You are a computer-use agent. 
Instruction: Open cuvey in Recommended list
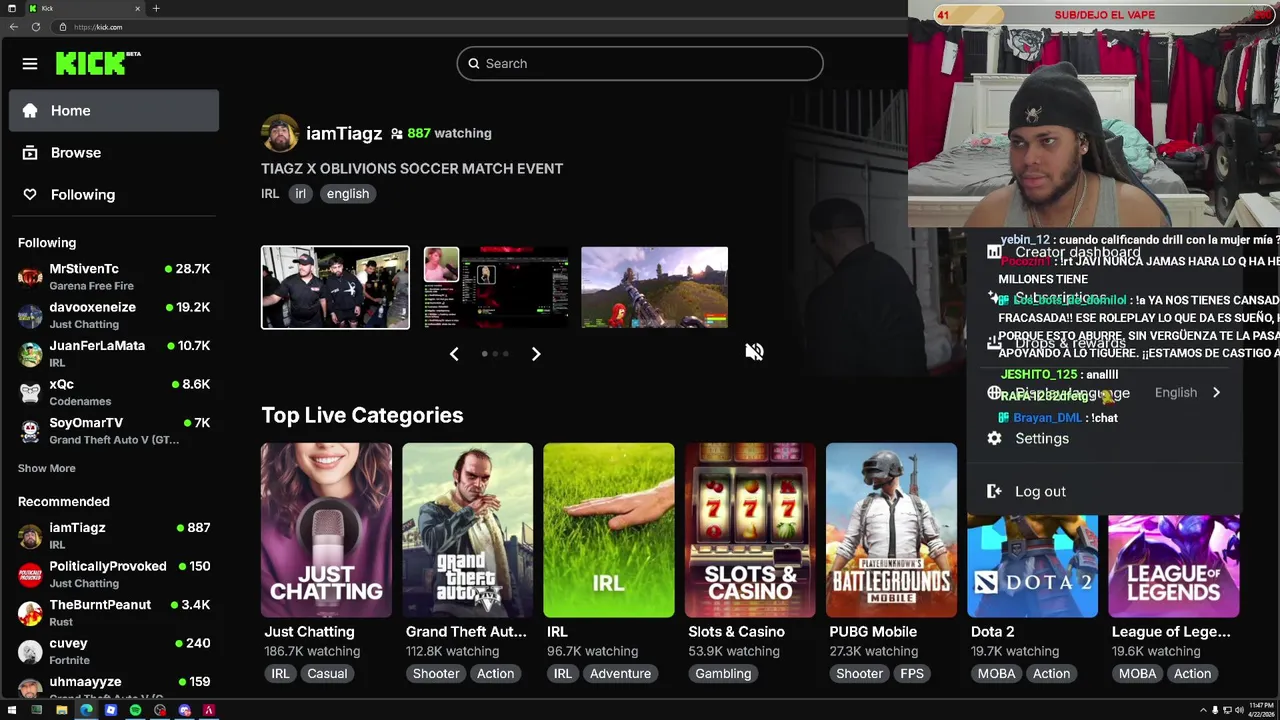pos(114,651)
